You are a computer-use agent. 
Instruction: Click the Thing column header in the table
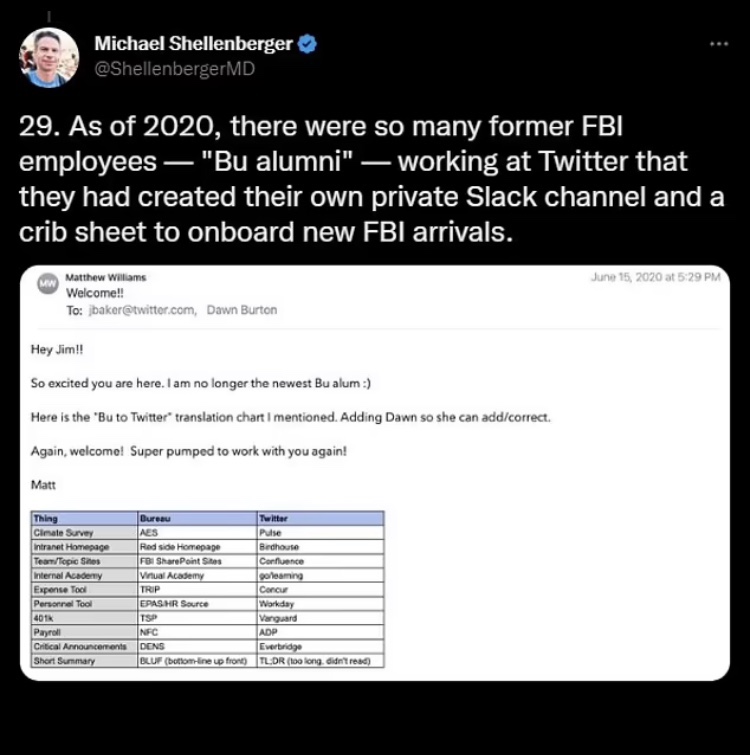(x=46, y=519)
